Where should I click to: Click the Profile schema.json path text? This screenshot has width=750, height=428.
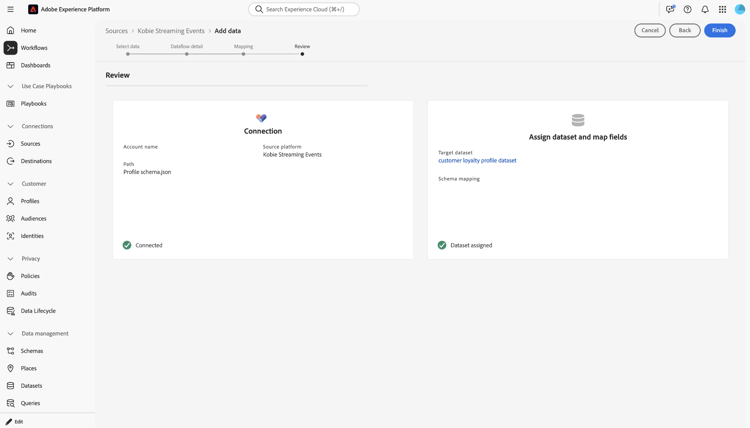[x=147, y=172]
